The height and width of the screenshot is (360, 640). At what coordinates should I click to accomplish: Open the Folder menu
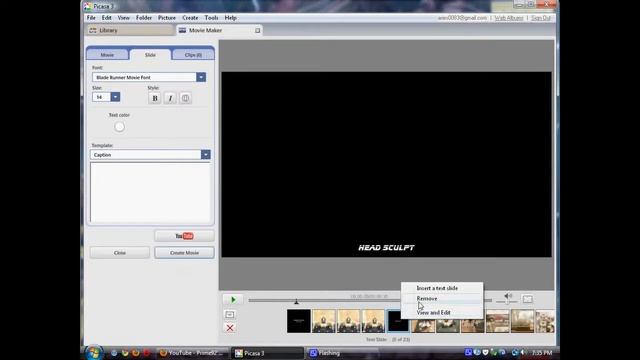coord(144,18)
